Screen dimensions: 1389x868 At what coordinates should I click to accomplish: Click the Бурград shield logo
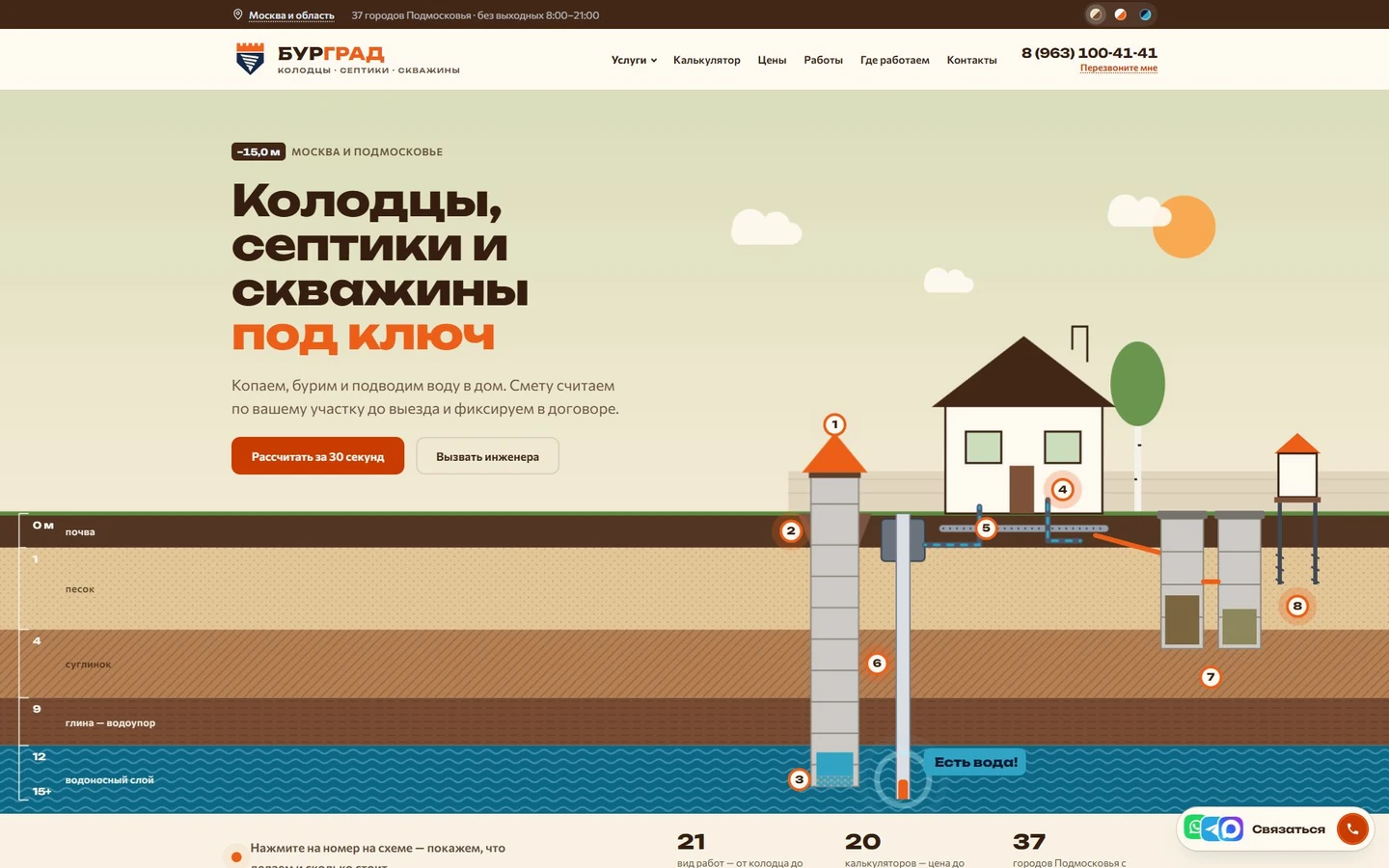[x=250, y=59]
